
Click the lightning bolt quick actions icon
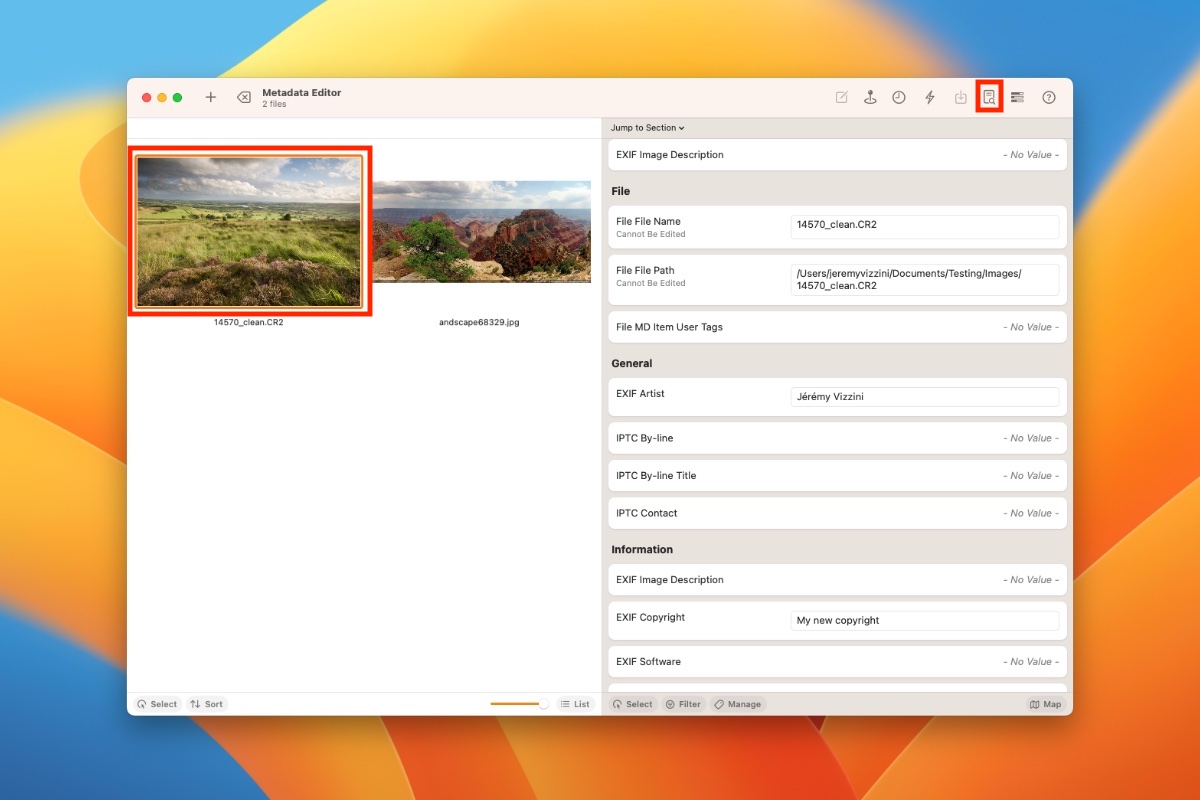(930, 97)
